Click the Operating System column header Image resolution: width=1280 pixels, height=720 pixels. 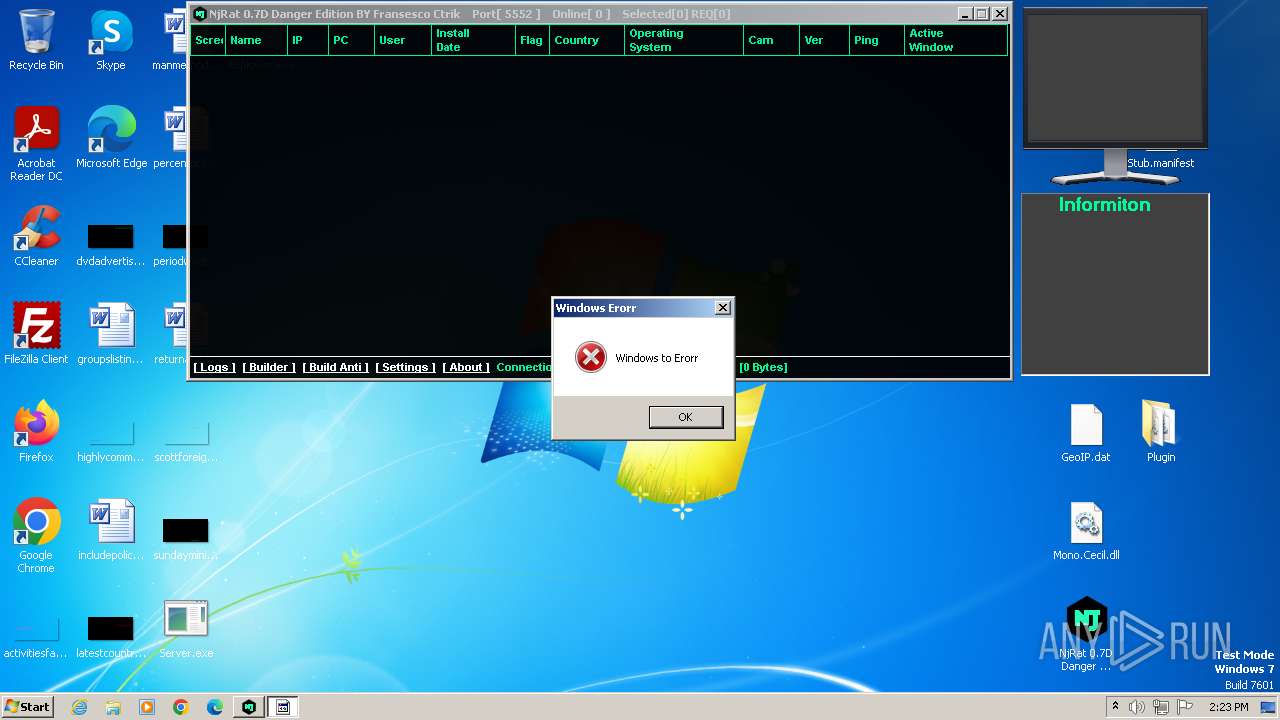coord(684,40)
